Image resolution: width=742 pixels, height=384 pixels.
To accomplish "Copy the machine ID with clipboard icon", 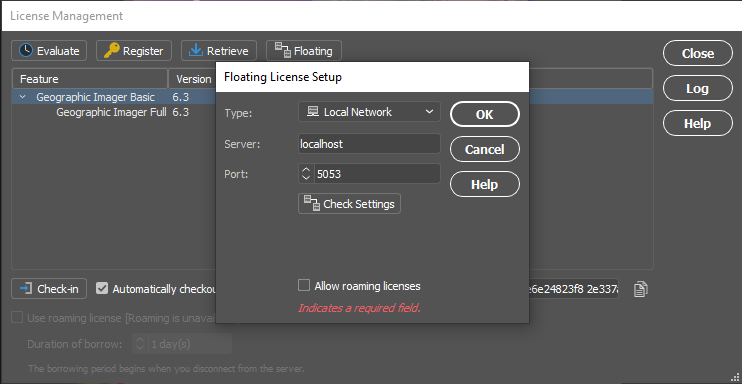I will [640, 288].
